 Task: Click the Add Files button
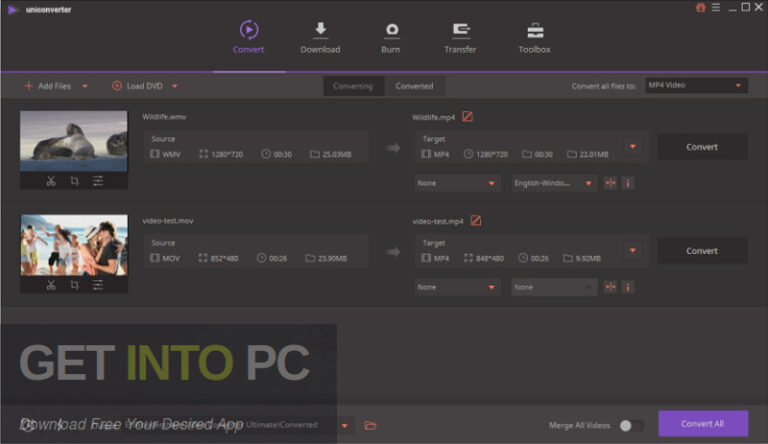48,86
